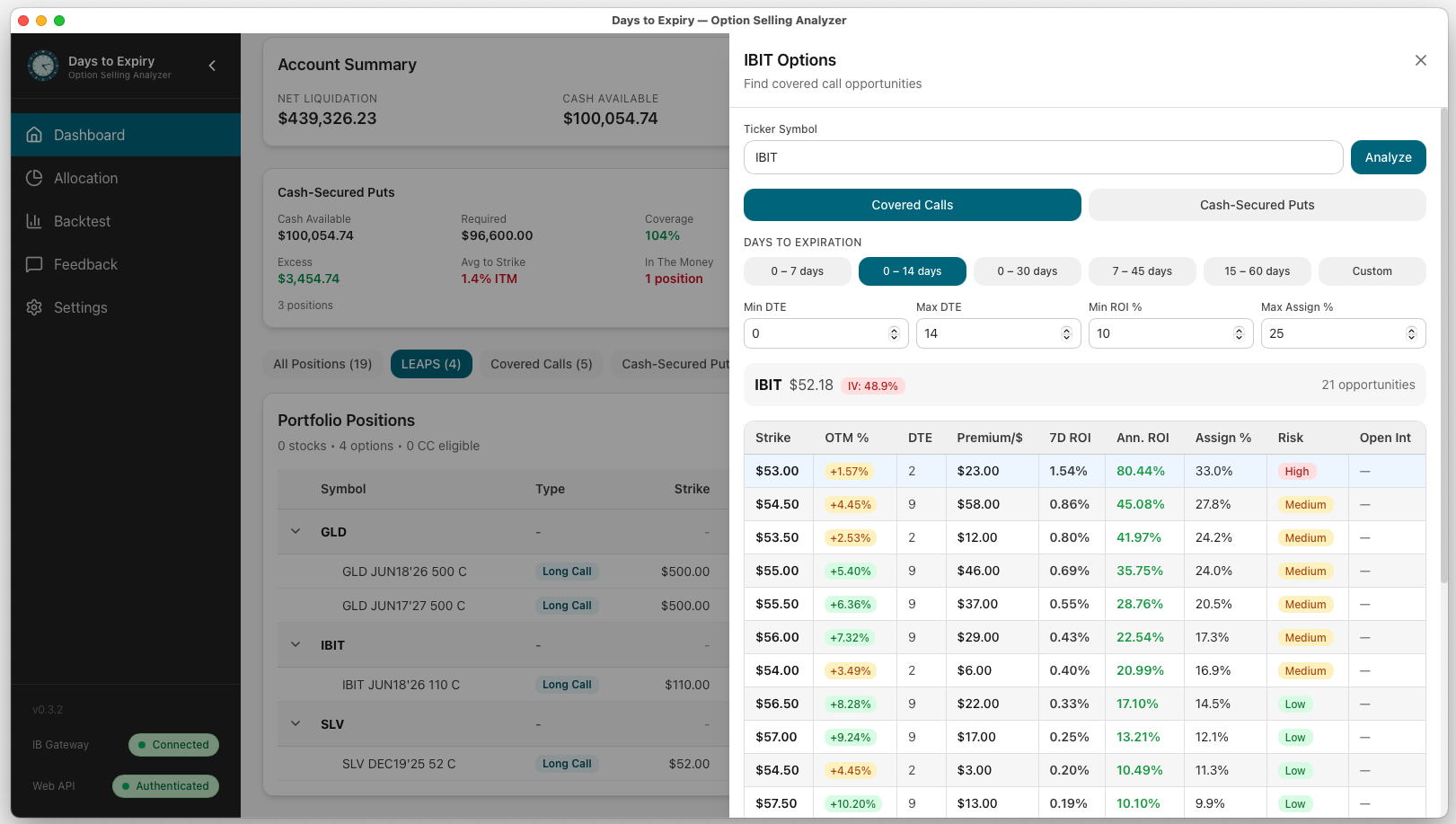Select the Custom days range button
Image resolution: width=1456 pixels, height=824 pixels.
(x=1372, y=271)
